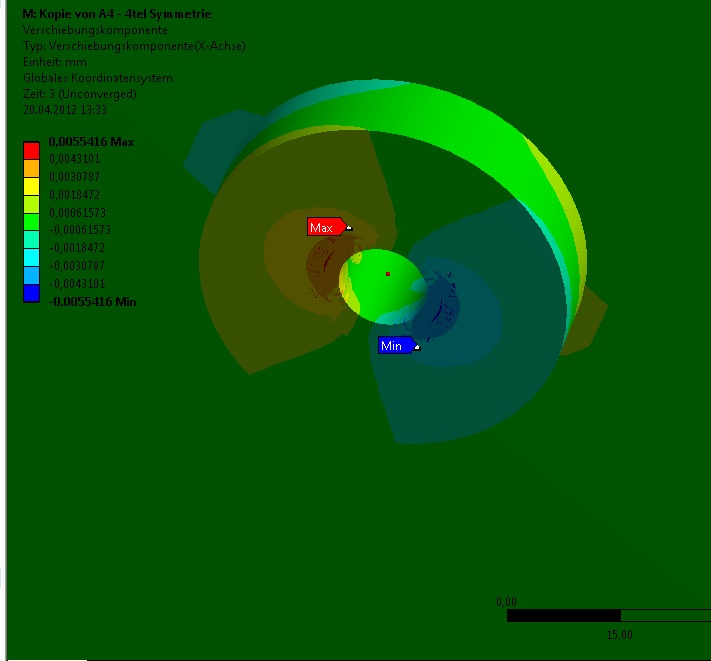The image size is (711, 661).
Task: Click the scale ruler label 0,00
Action: (506, 602)
